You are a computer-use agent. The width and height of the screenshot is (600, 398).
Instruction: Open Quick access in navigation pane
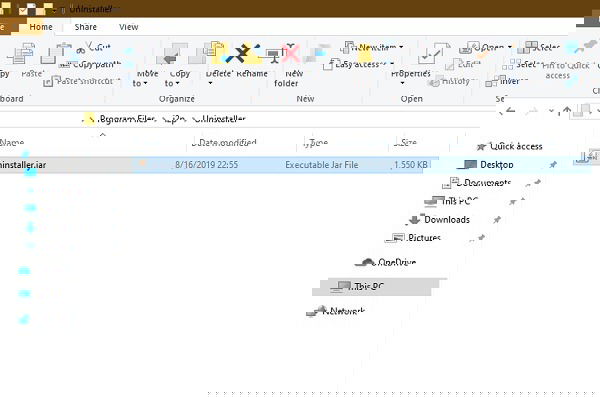pyautogui.click(x=510, y=146)
